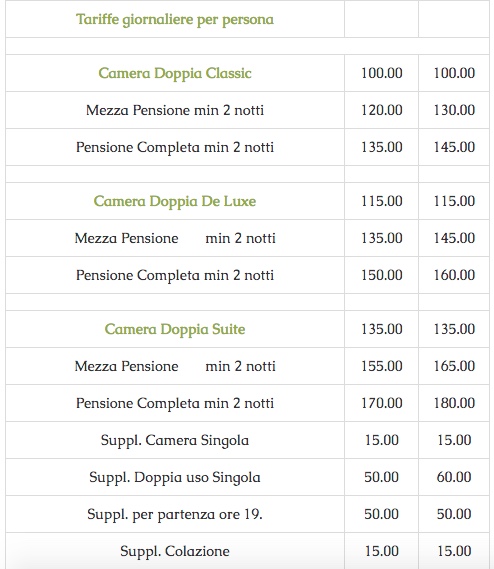Click the 155.00 Suite half-board price
The image size is (494, 569).
tap(381, 367)
